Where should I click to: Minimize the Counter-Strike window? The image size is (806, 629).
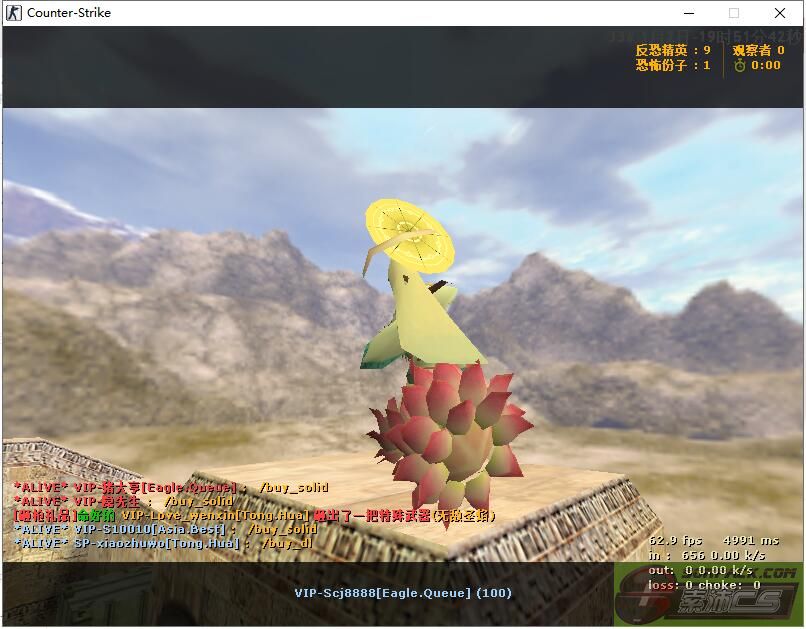click(689, 13)
